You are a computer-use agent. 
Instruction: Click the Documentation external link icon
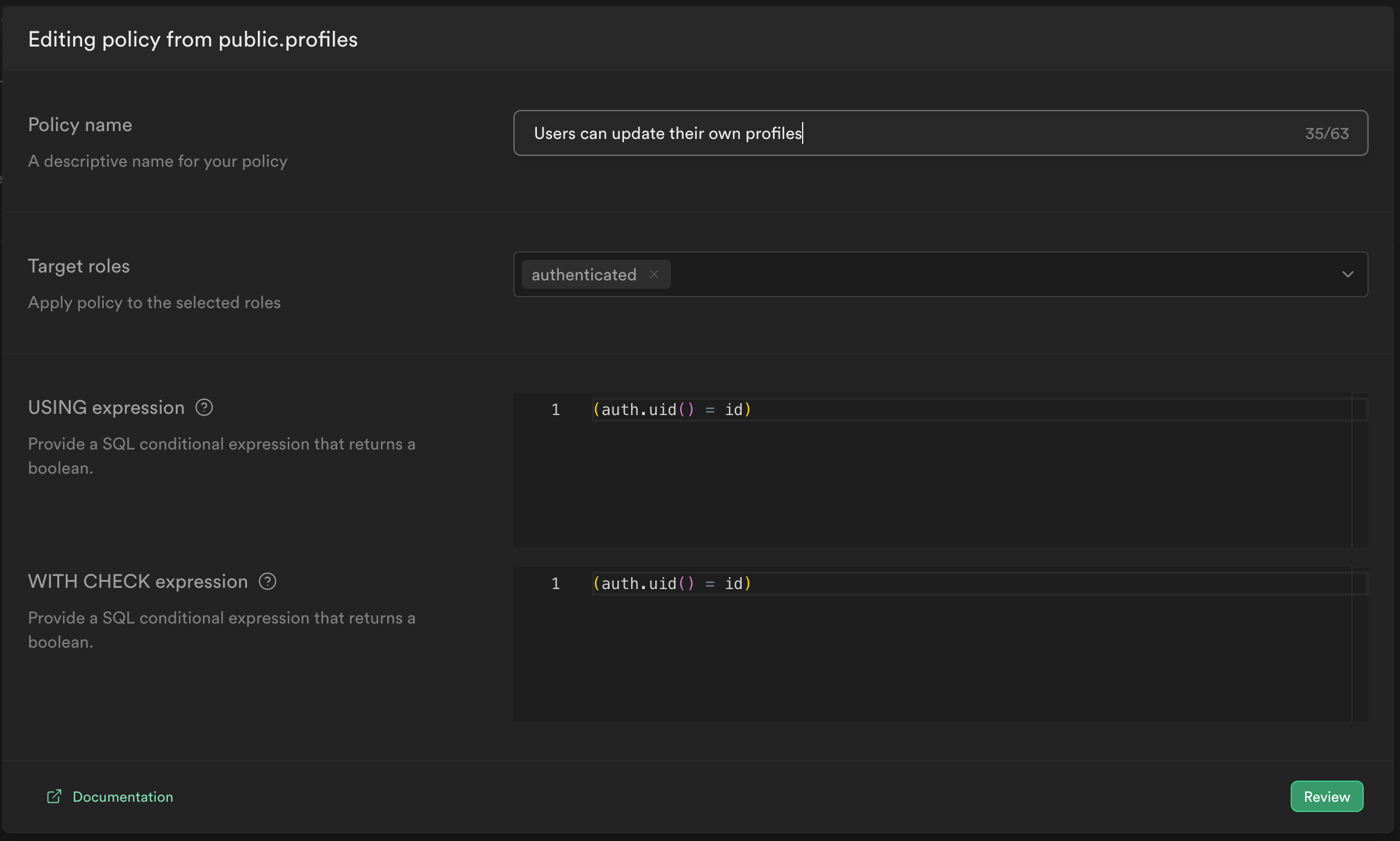pos(54,796)
